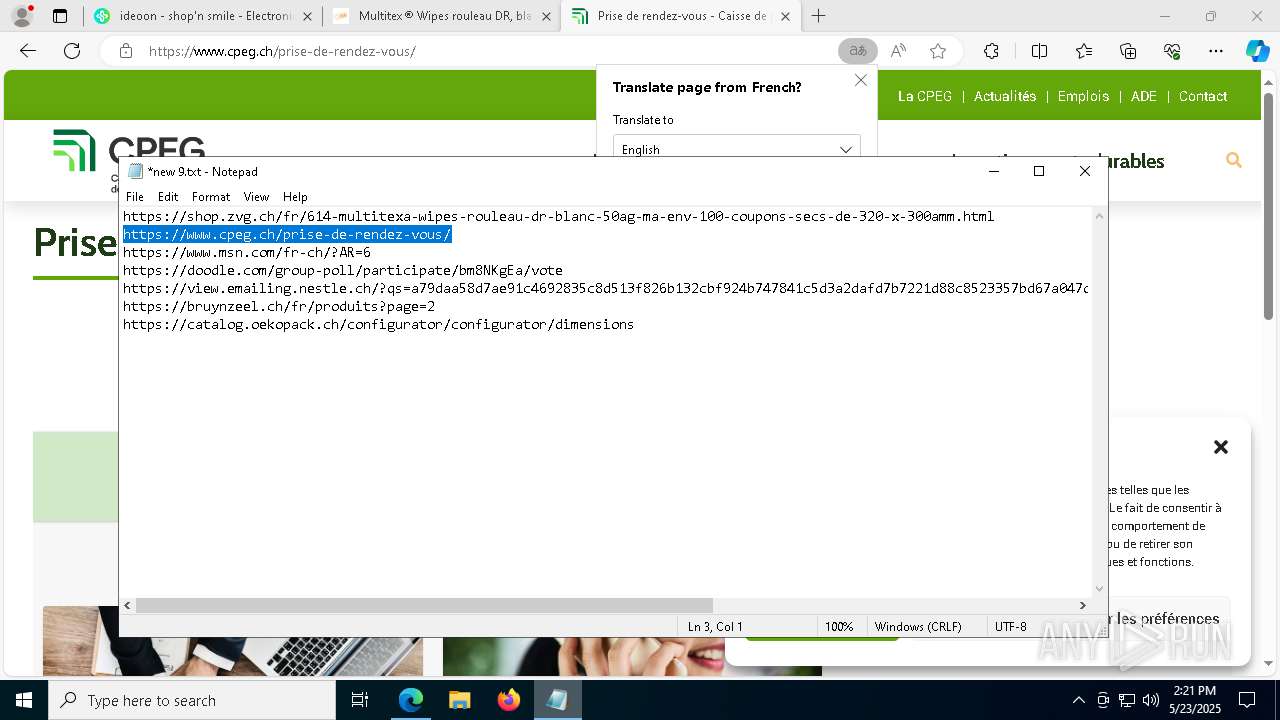The image size is (1280, 720).
Task: Enable Read aloud icon in address bar
Action: pos(898,51)
